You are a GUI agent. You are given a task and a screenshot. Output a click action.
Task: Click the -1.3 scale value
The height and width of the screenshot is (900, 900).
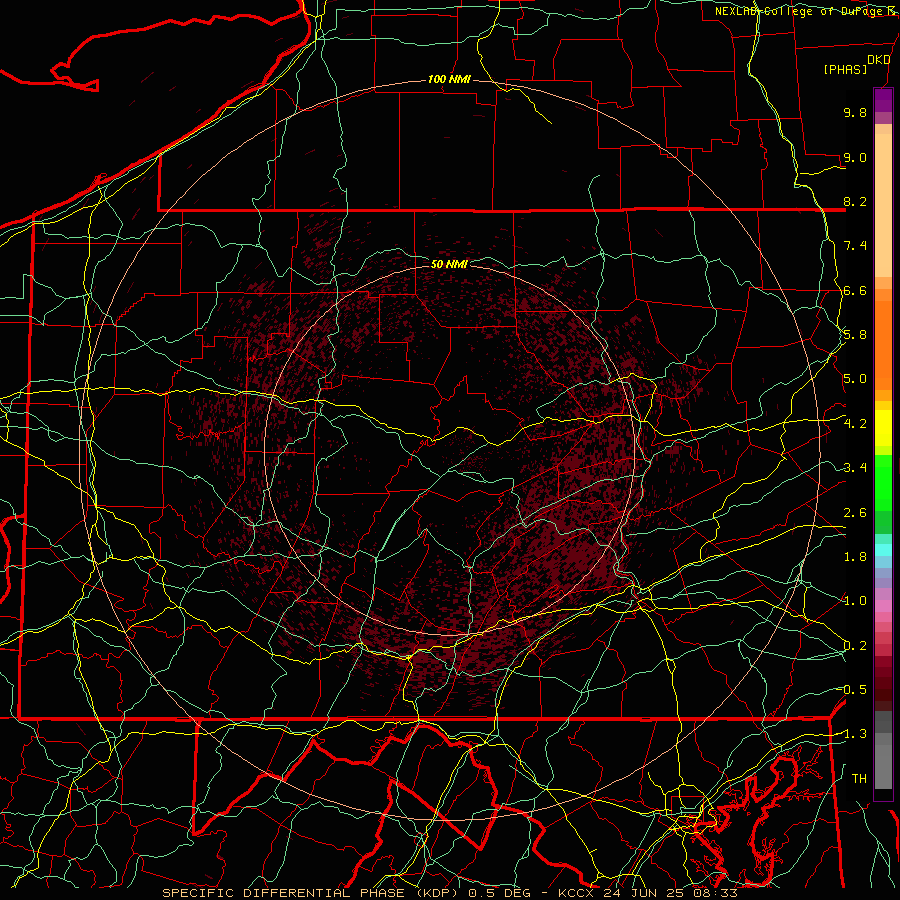click(854, 734)
